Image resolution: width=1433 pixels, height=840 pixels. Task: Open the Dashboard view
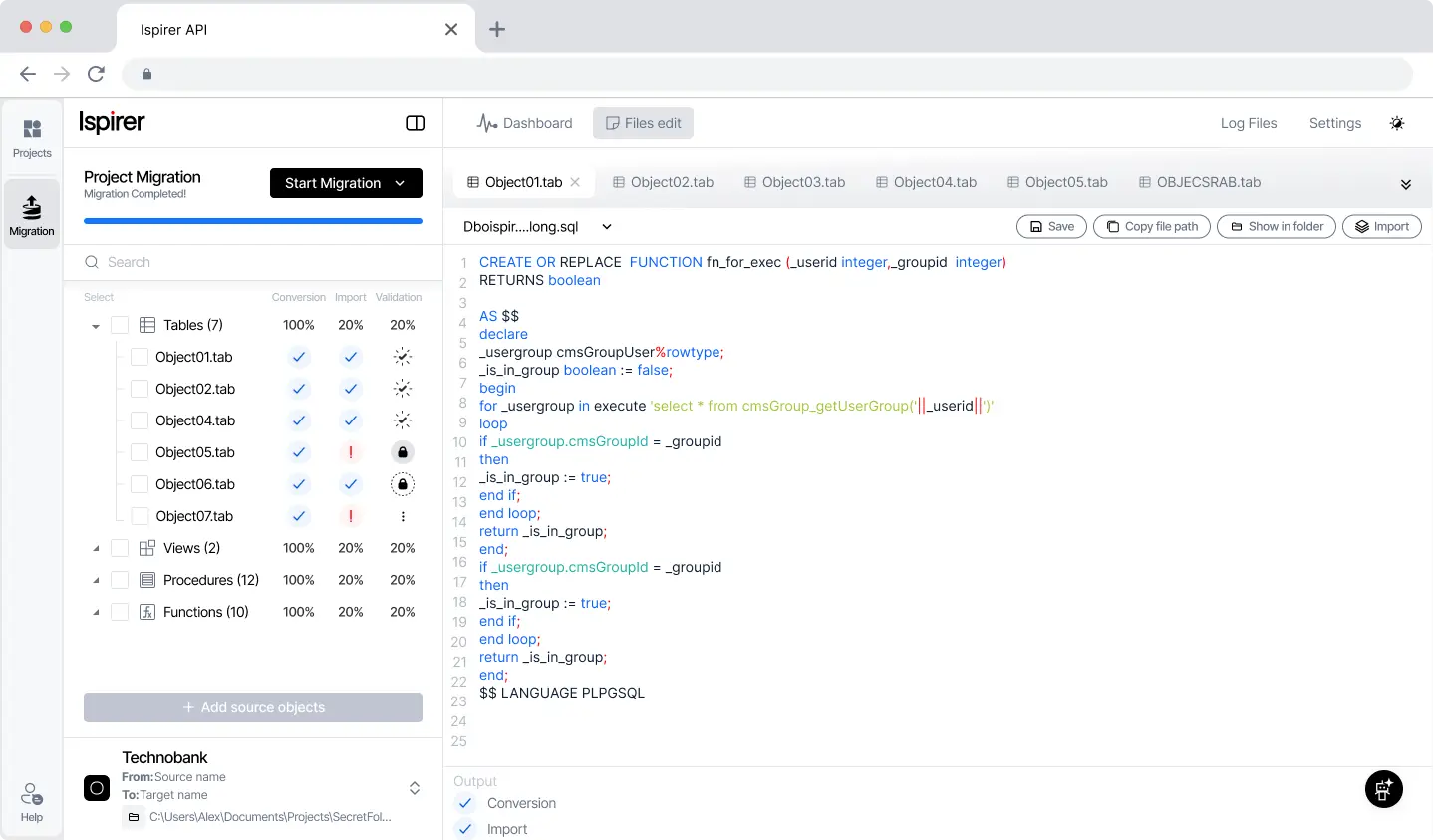(x=525, y=123)
